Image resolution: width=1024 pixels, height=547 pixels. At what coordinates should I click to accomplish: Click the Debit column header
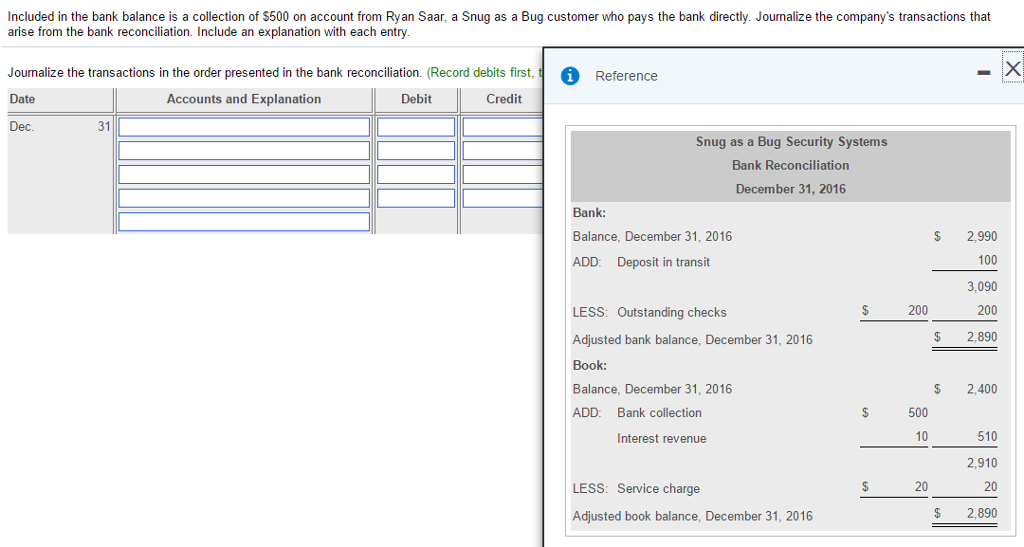click(416, 99)
